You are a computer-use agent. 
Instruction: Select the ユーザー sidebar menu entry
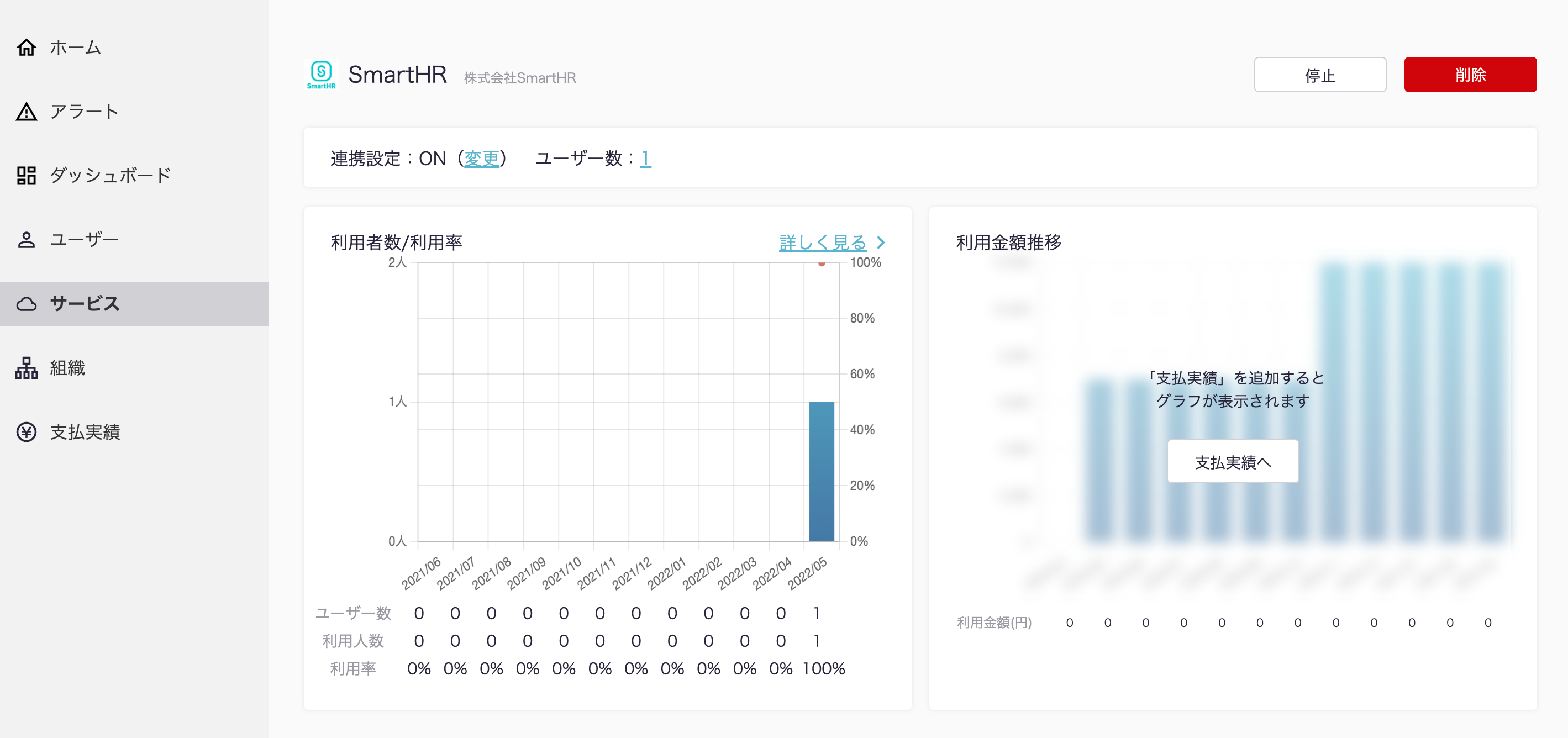pos(84,240)
